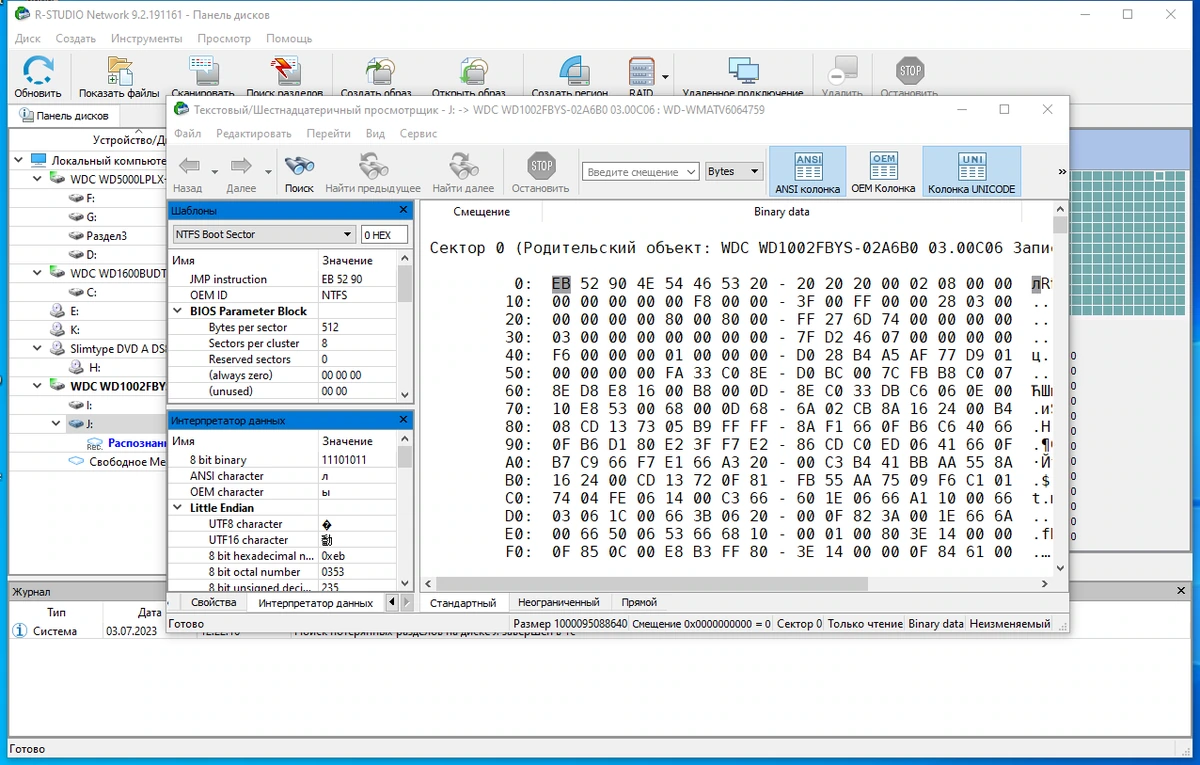Click Найти предыдущее icon
The image size is (1200, 765).
coord(373,166)
